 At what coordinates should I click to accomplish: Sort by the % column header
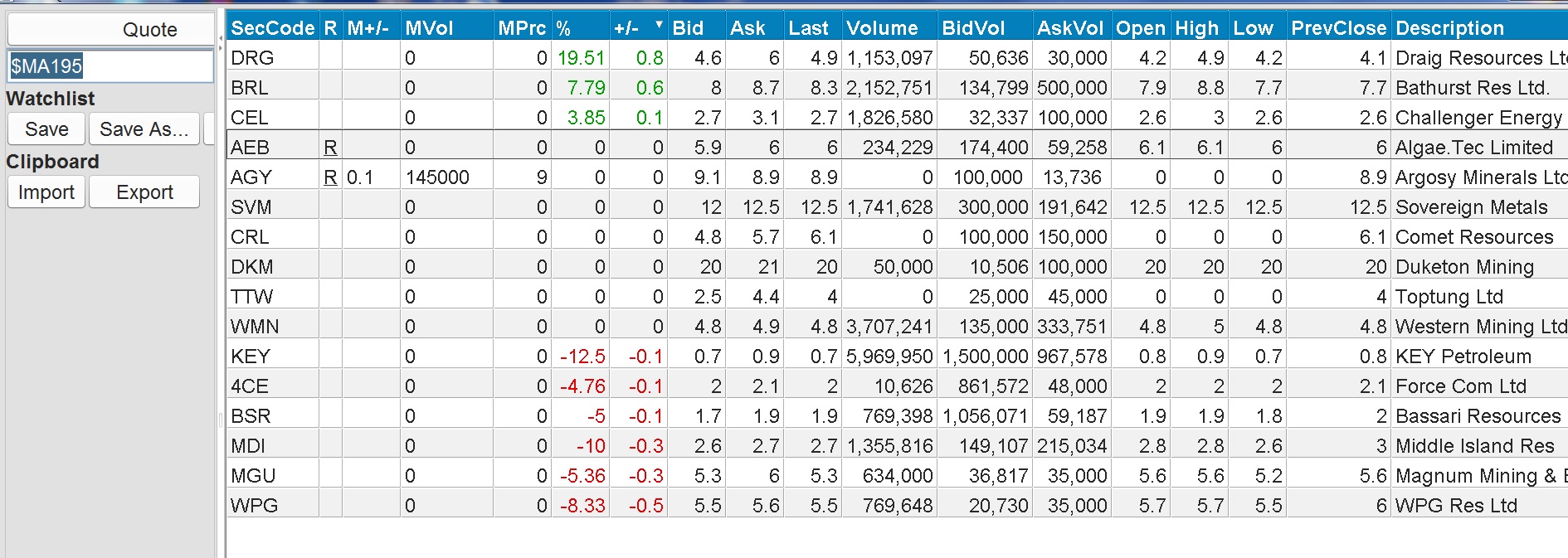click(580, 27)
